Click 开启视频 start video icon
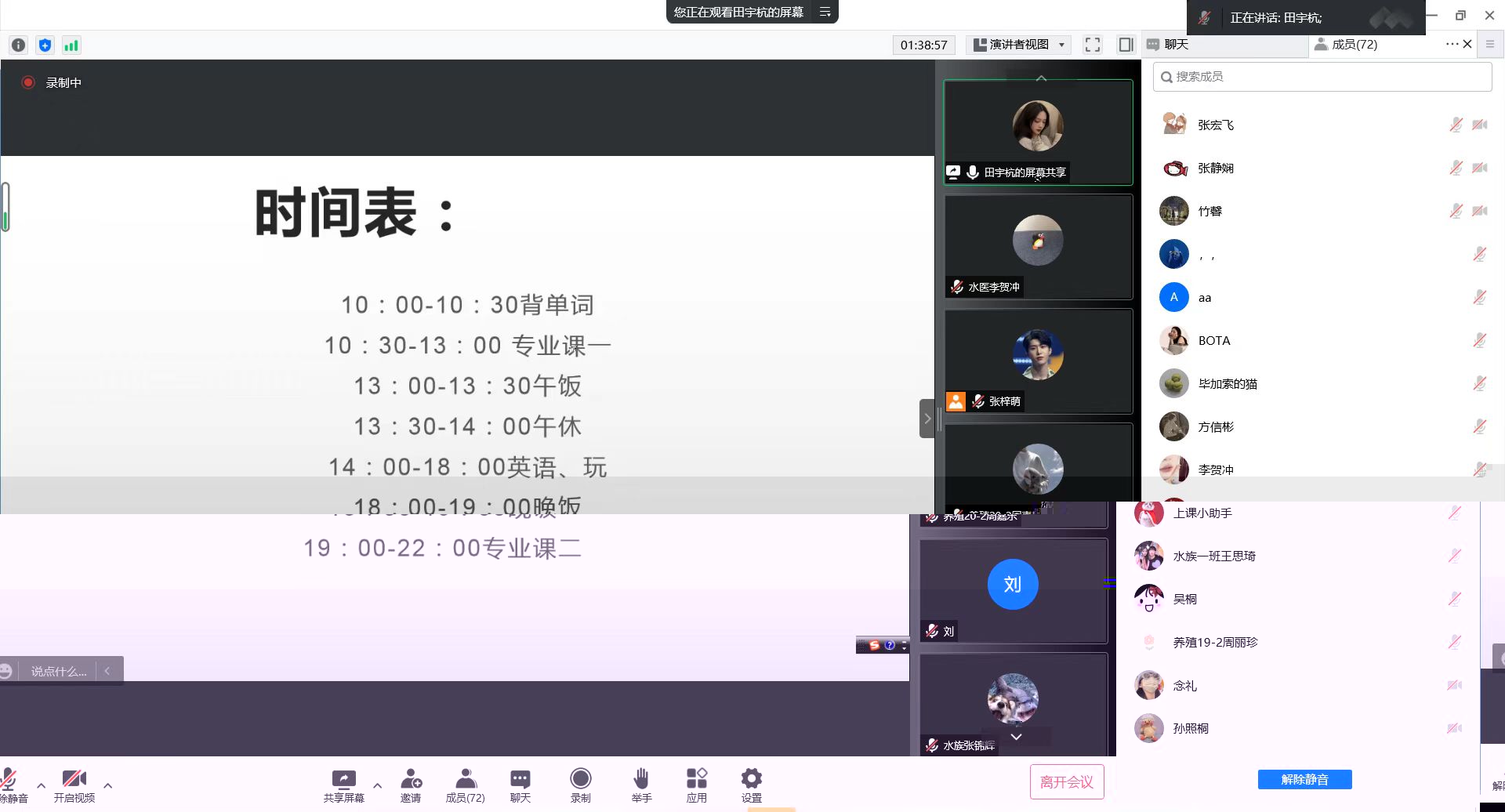This screenshot has width=1505, height=812. click(74, 786)
